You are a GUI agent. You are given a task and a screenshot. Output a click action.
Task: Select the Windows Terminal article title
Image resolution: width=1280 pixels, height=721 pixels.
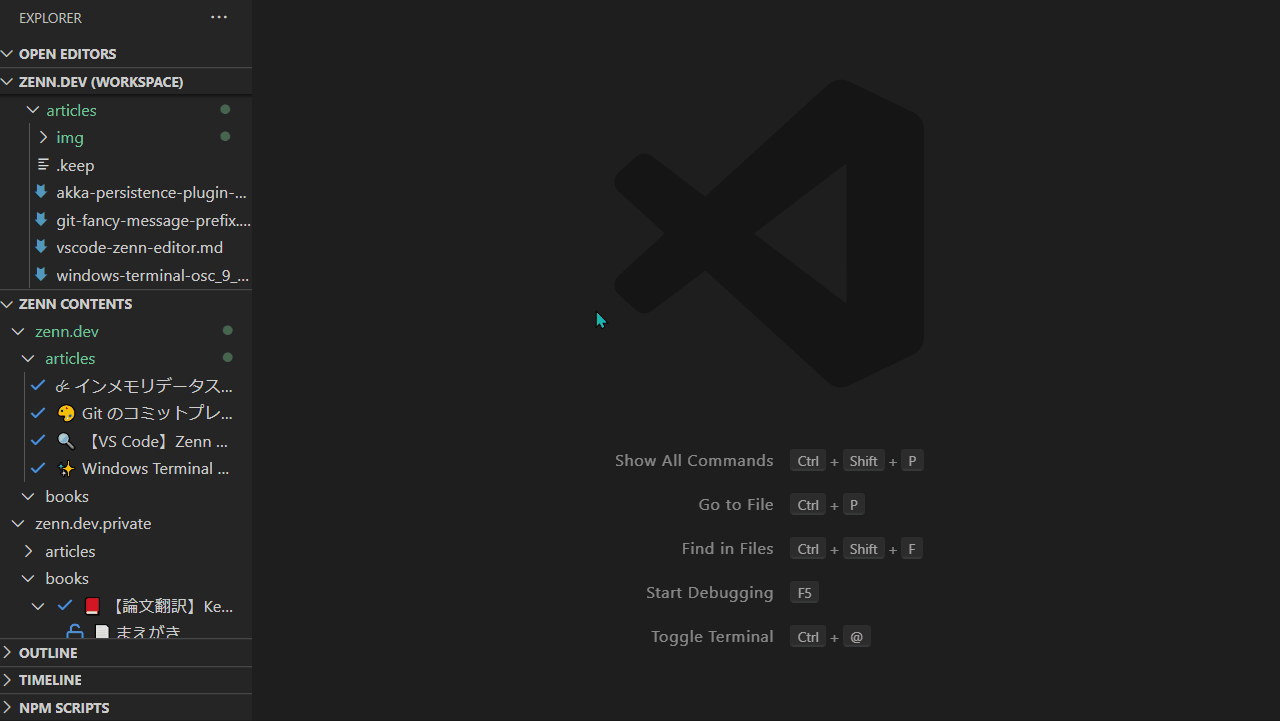pos(156,468)
